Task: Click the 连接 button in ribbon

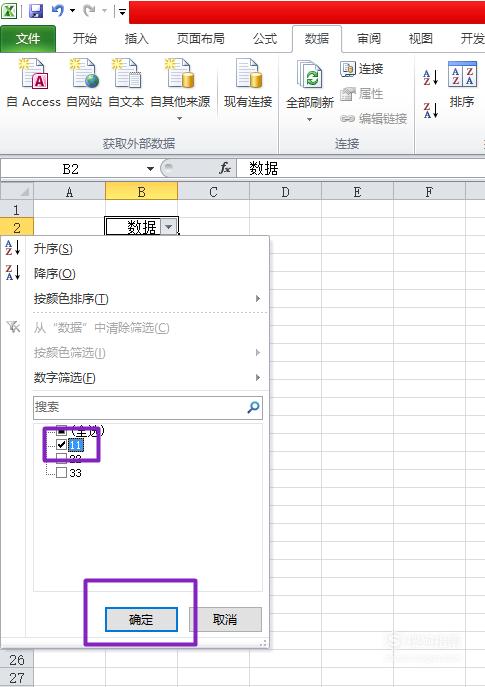Action: [362, 69]
